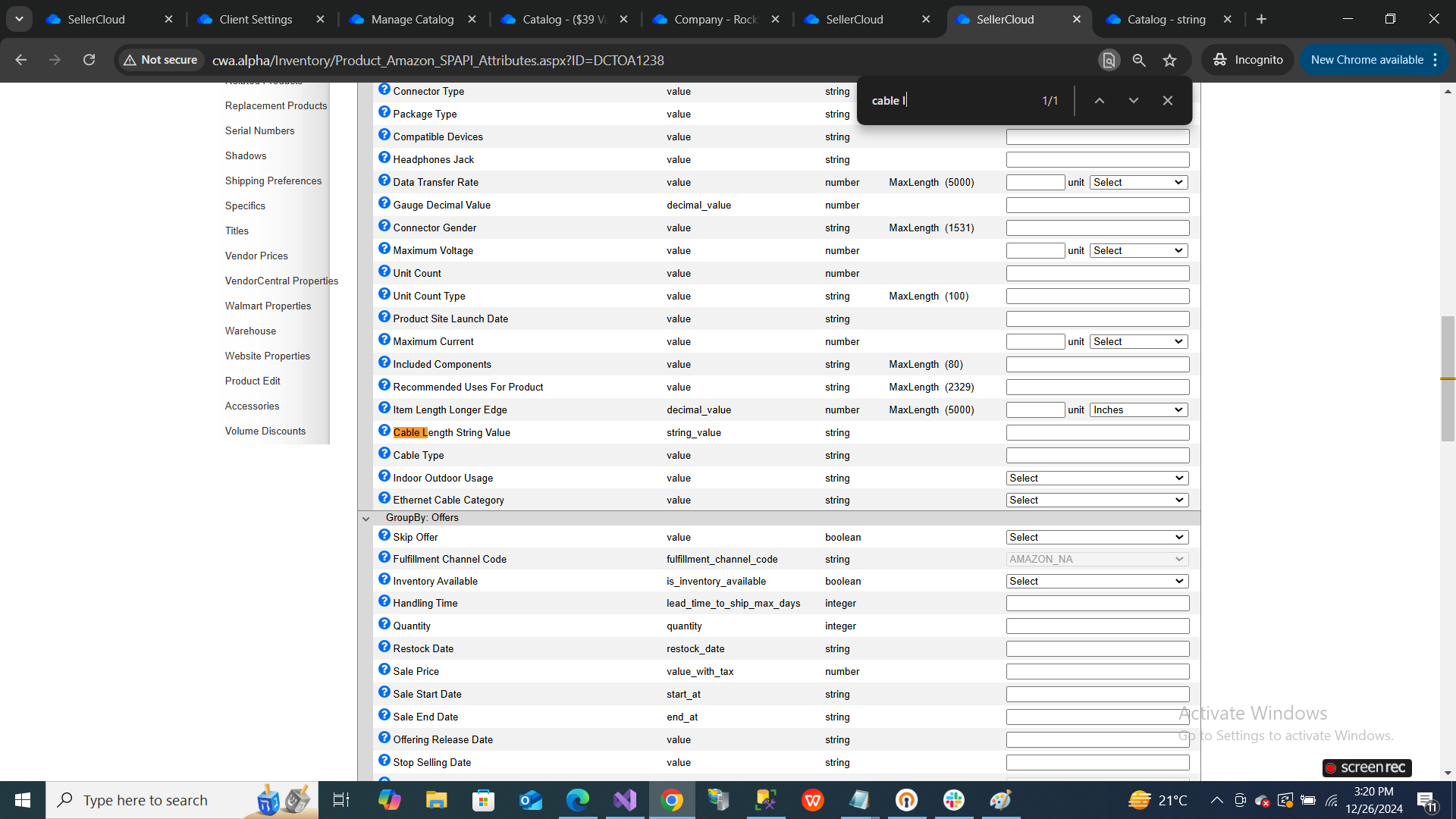Image resolution: width=1456 pixels, height=819 pixels.
Task: Go to previous find-in-page match
Action: coord(1099,100)
